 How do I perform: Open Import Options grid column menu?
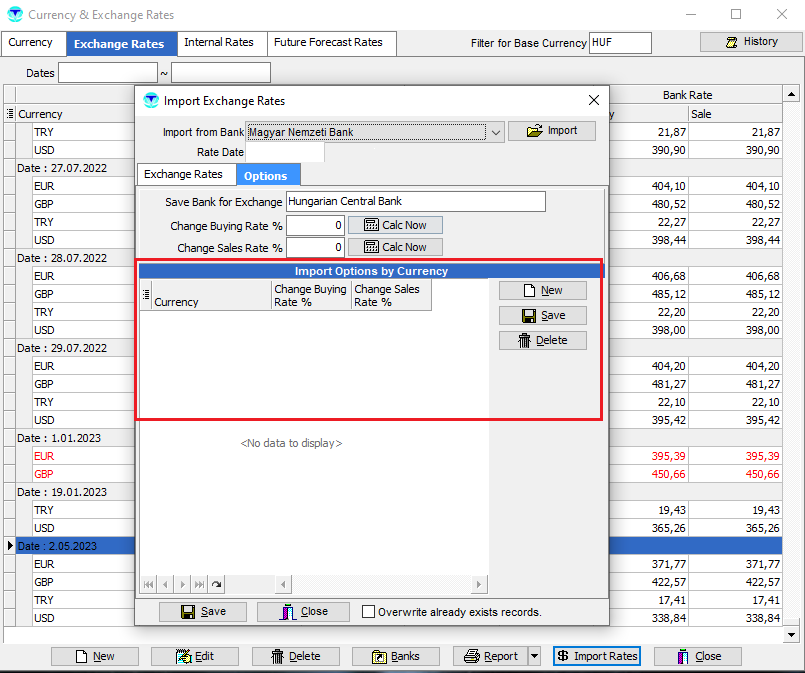[x=146, y=295]
